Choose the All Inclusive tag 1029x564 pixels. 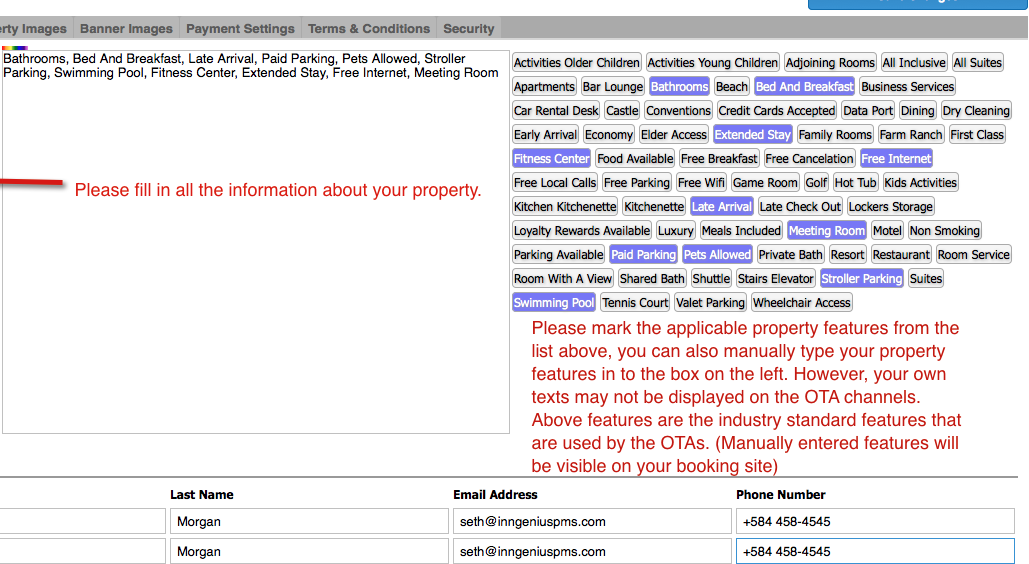[913, 63]
